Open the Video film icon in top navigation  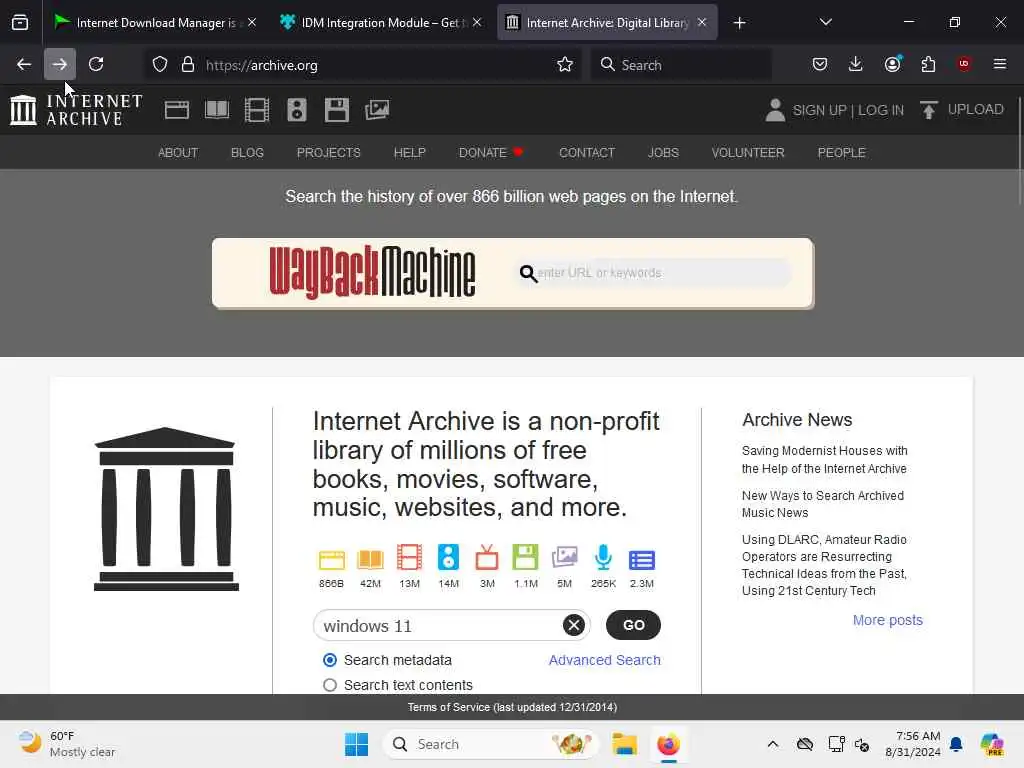pyautogui.click(x=257, y=110)
